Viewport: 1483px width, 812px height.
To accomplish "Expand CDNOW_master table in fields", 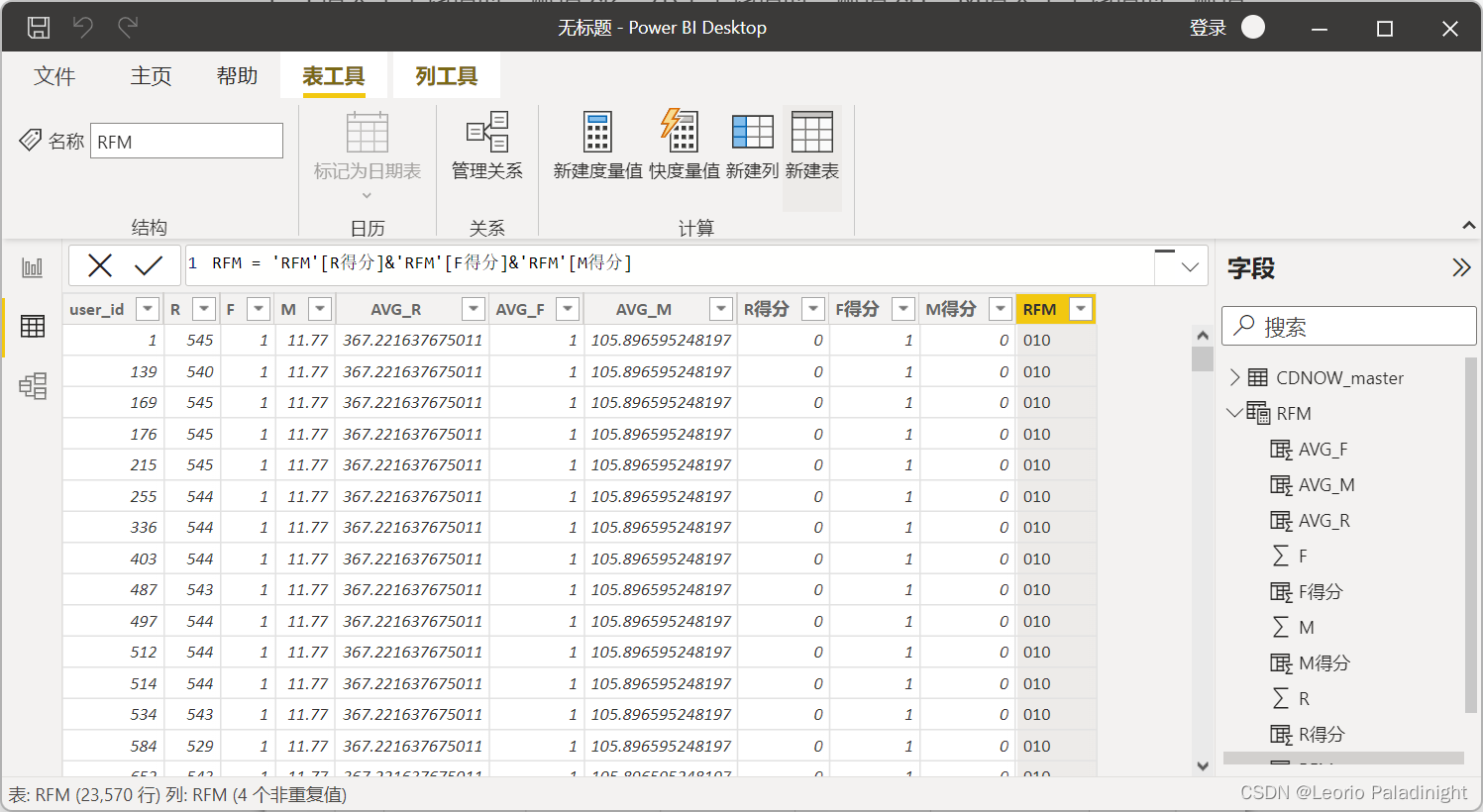I will tap(1234, 377).
